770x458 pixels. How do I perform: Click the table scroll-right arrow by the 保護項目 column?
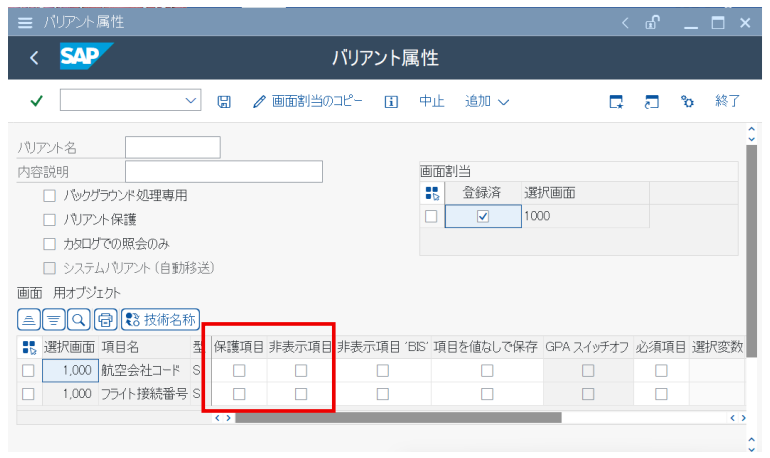click(x=228, y=418)
